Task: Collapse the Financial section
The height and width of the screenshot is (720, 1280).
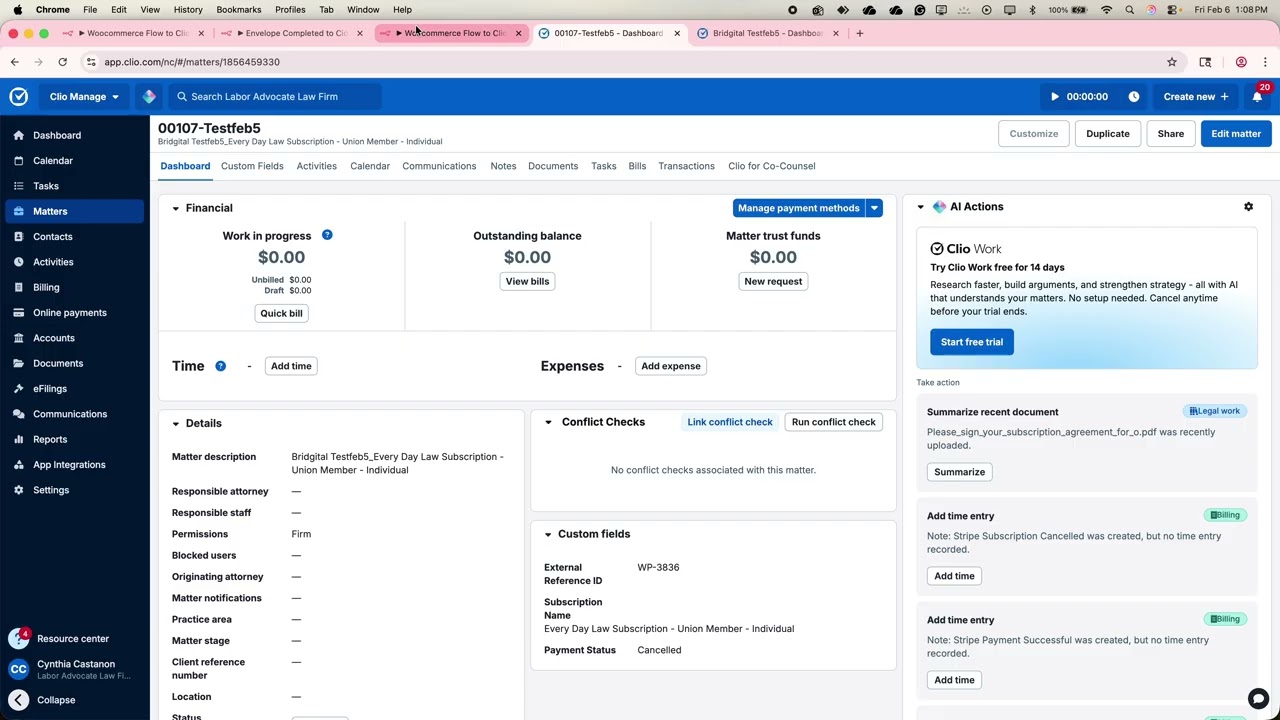Action: pos(175,208)
